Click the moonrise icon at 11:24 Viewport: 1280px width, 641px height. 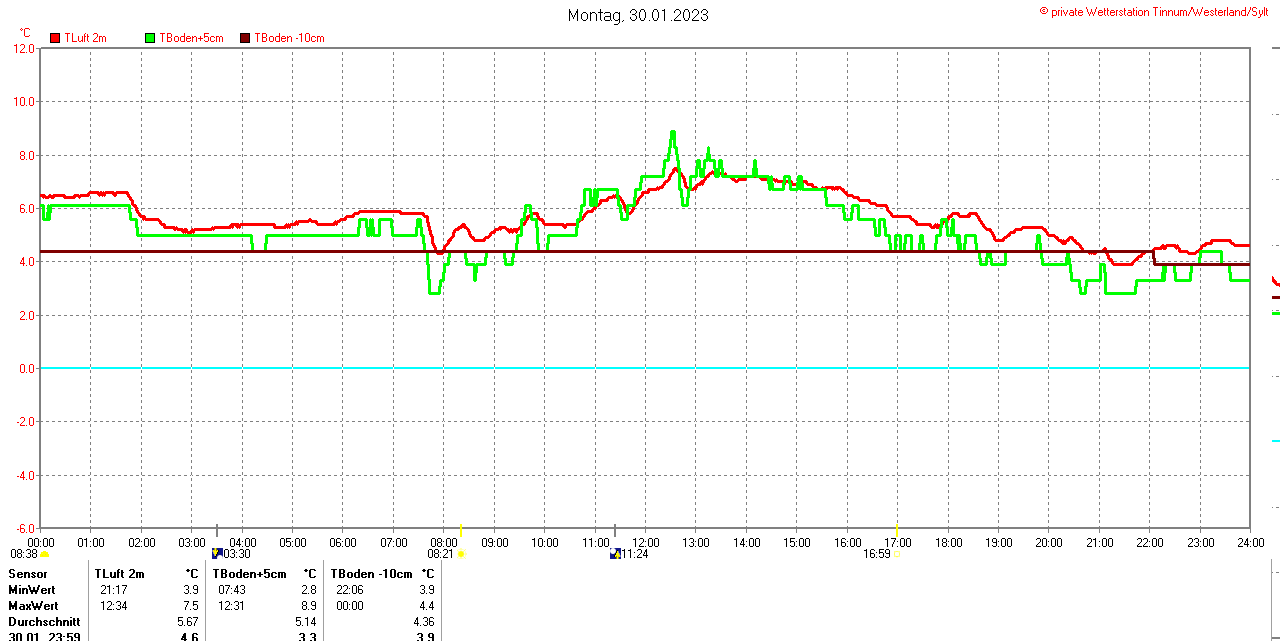[x=615, y=553]
